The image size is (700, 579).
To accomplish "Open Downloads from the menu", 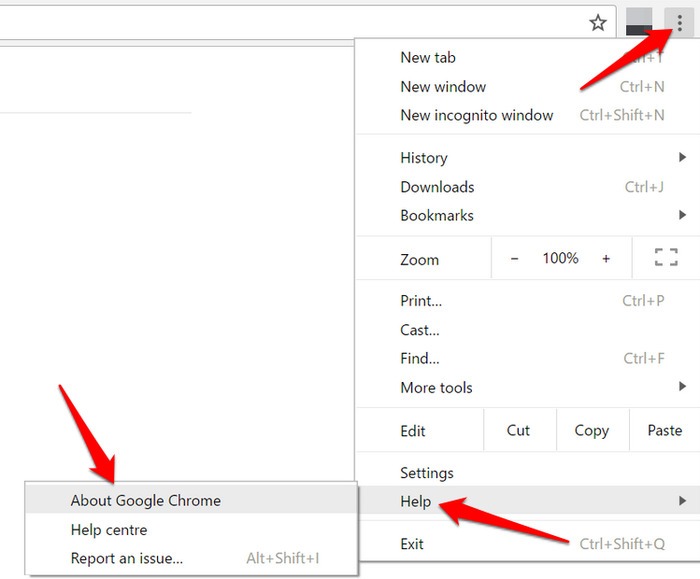I will click(x=528, y=187).
